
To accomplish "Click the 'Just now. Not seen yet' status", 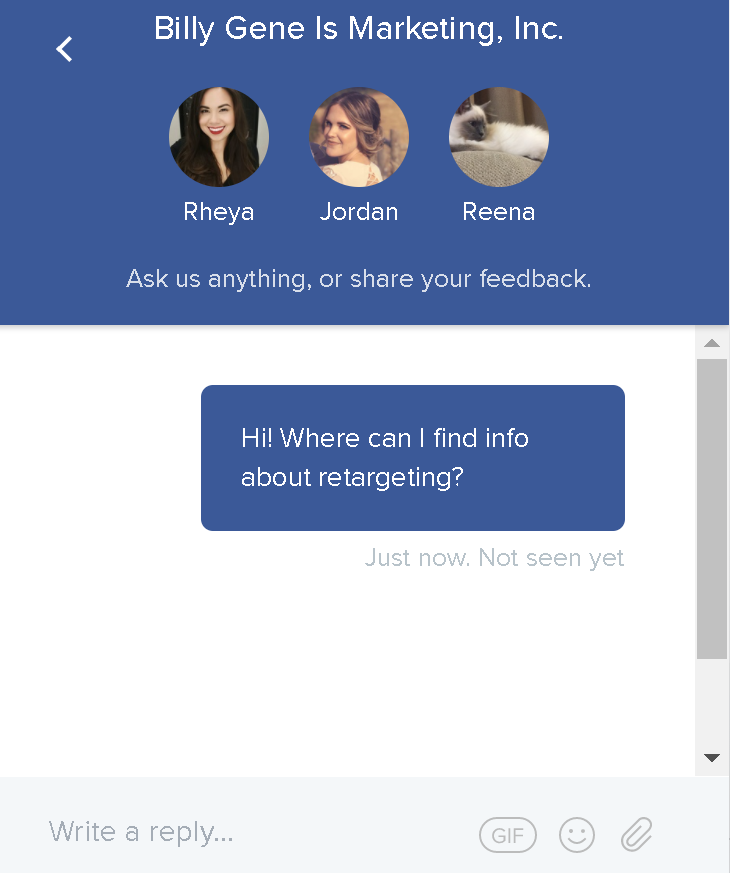I will 494,558.
